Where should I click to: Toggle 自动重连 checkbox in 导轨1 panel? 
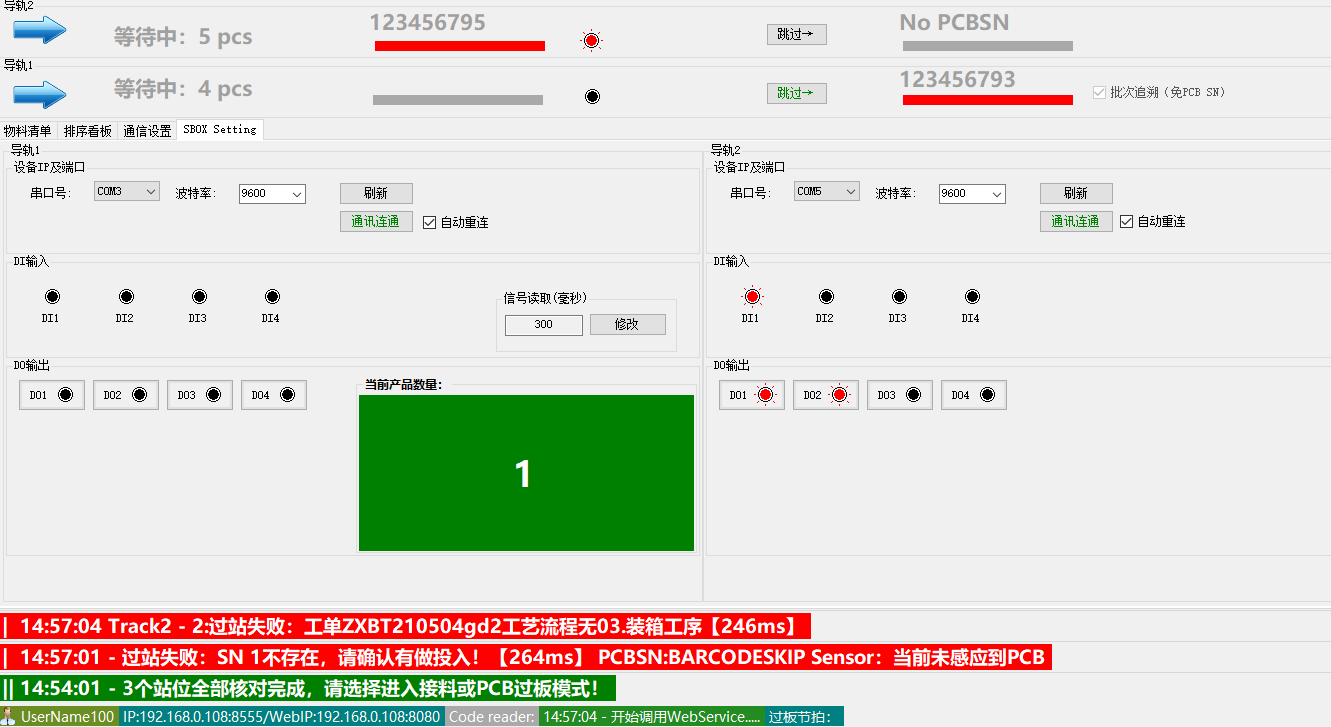coord(430,222)
